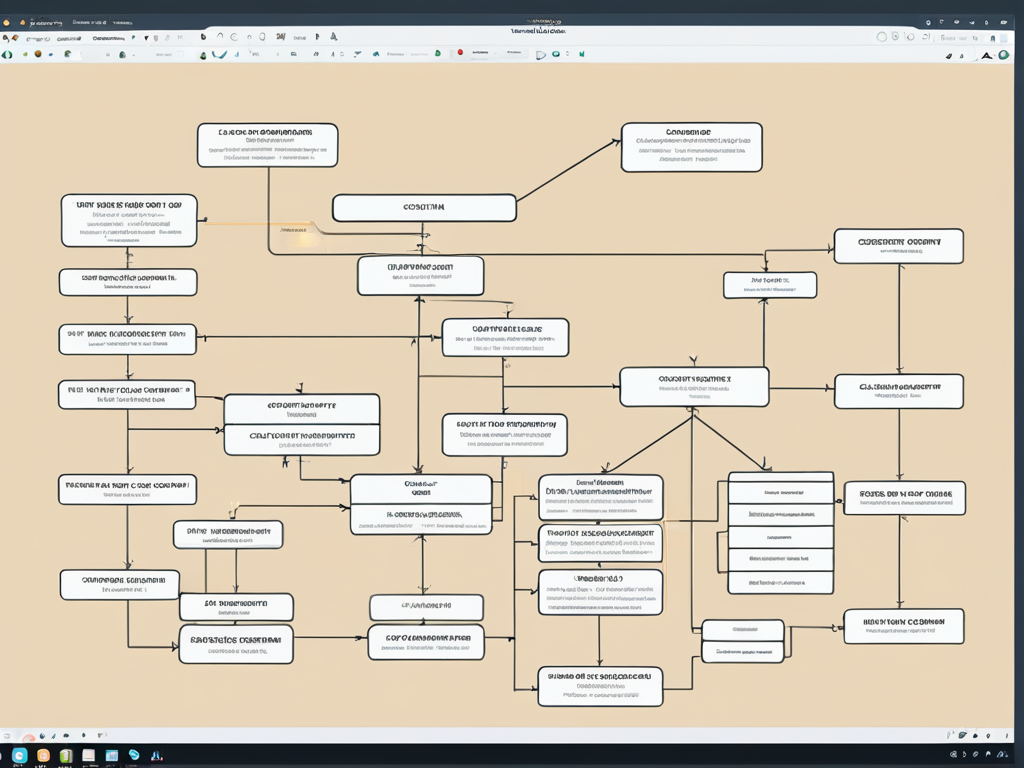The image size is (1024, 768).
Task: Click the green globe icon at far right
Action: 1003,55
